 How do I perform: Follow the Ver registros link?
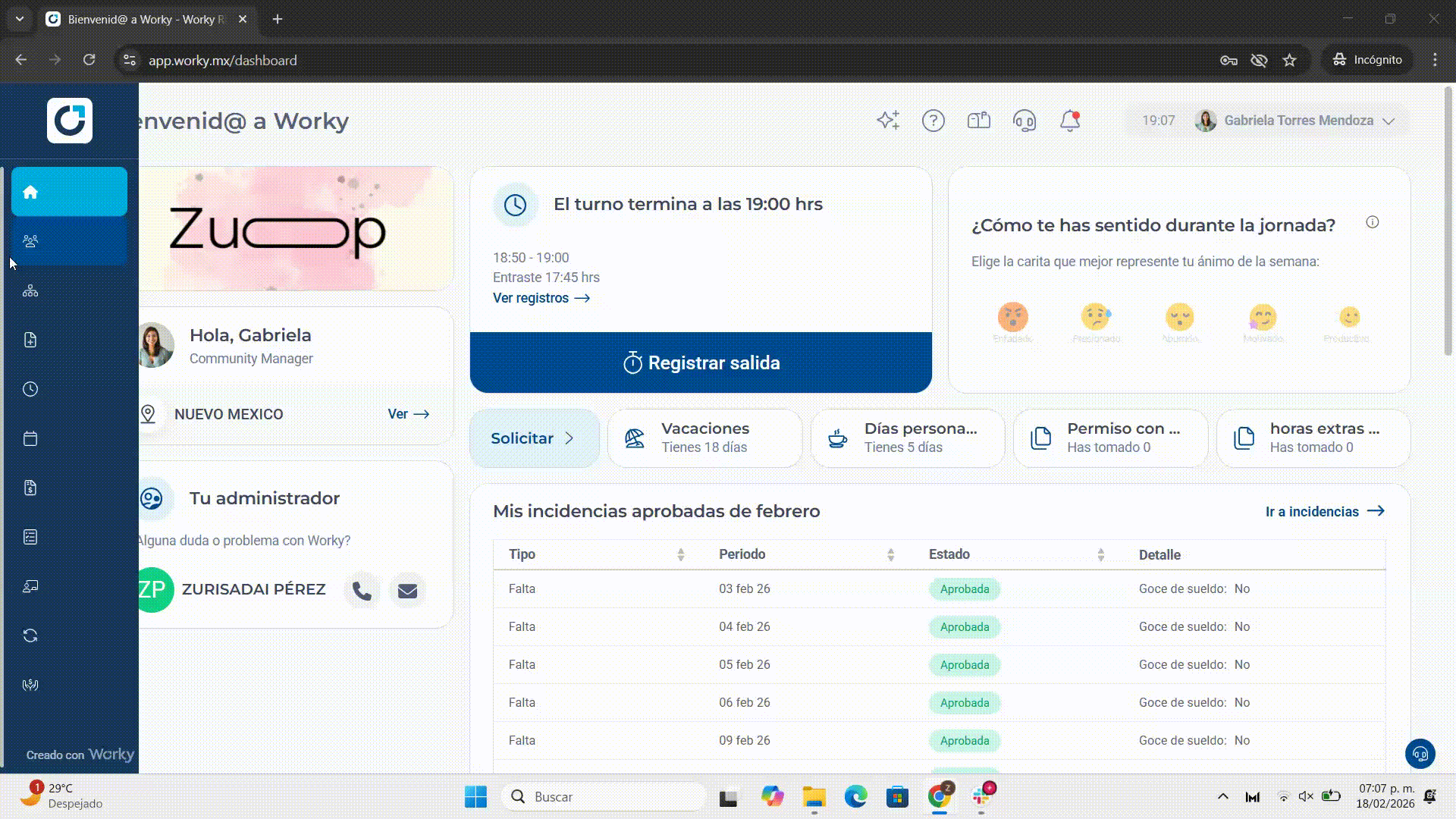(541, 298)
